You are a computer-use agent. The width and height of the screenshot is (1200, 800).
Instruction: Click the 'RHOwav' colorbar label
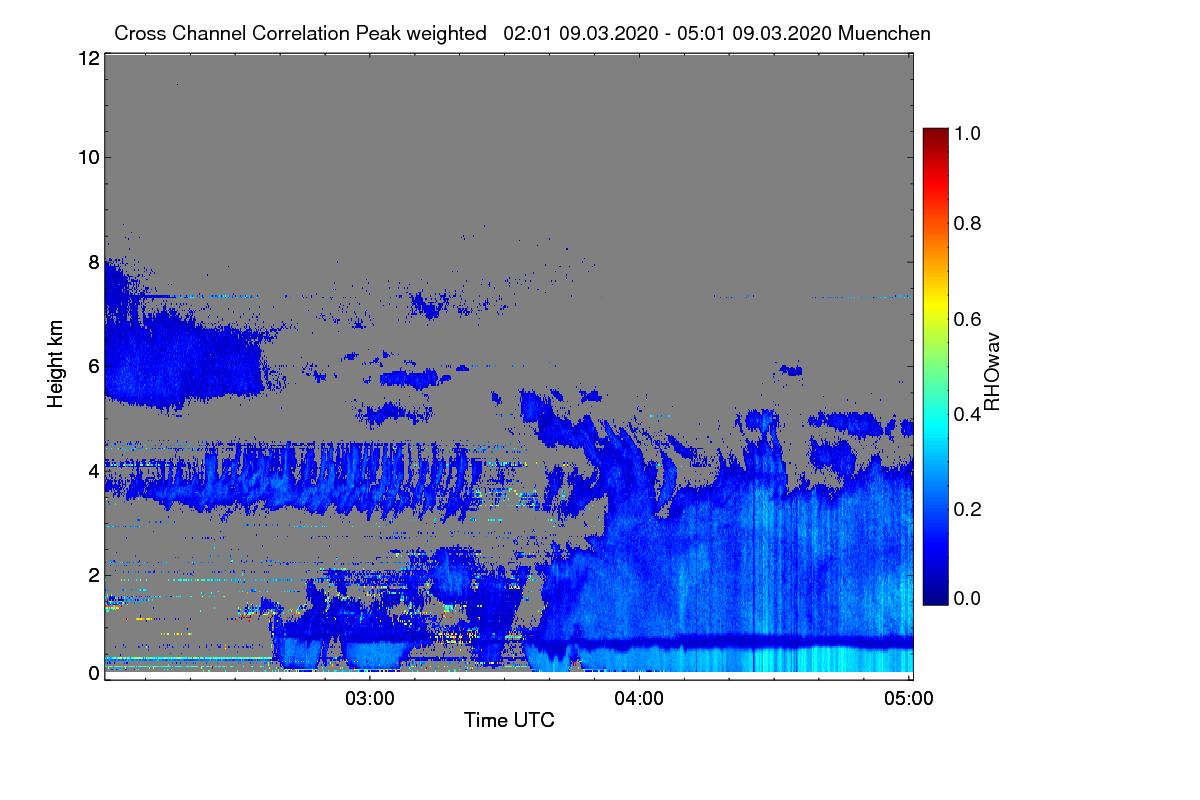(x=993, y=371)
